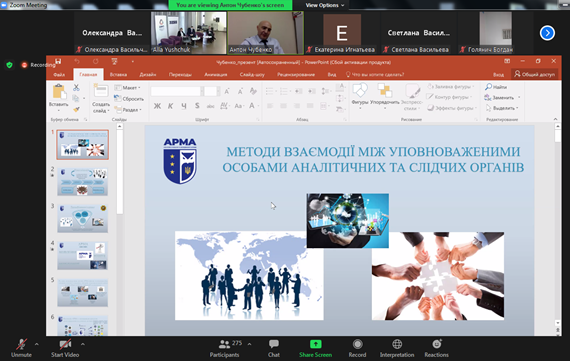Toggle strikethrough abc formatting

pos(210,106)
